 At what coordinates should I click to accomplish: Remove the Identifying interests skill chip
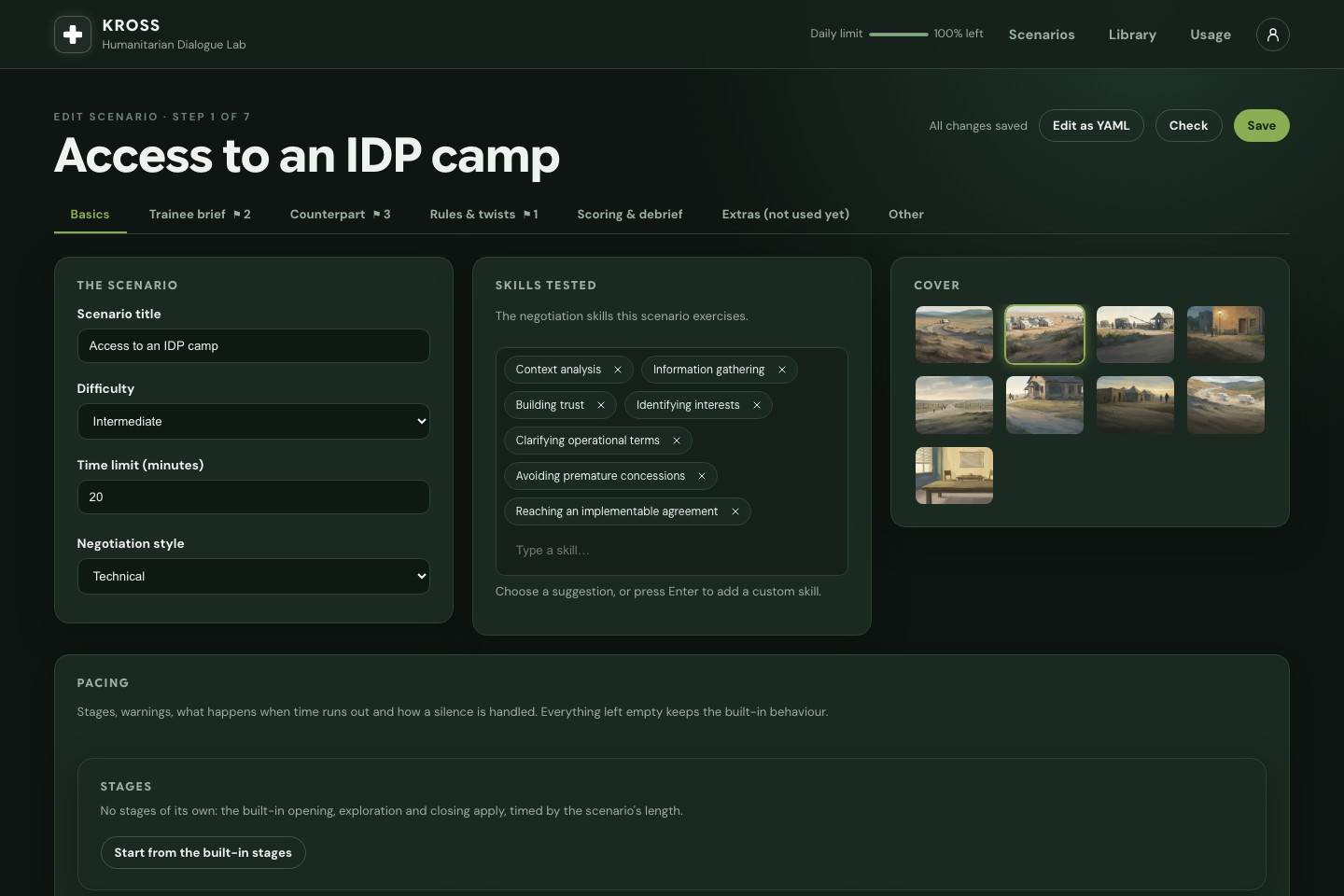[x=757, y=405]
